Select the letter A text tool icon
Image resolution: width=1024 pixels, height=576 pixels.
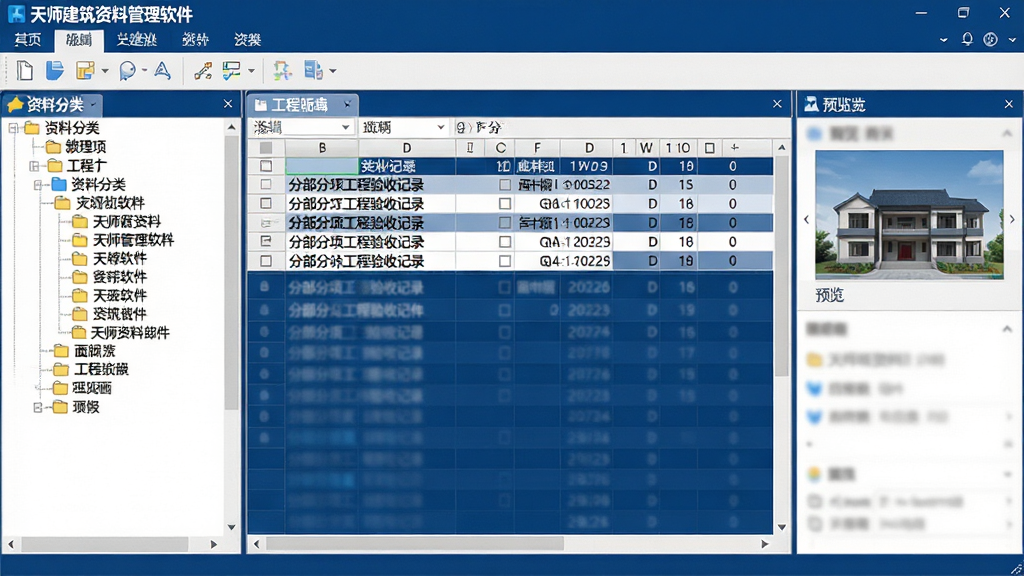[x=162, y=71]
